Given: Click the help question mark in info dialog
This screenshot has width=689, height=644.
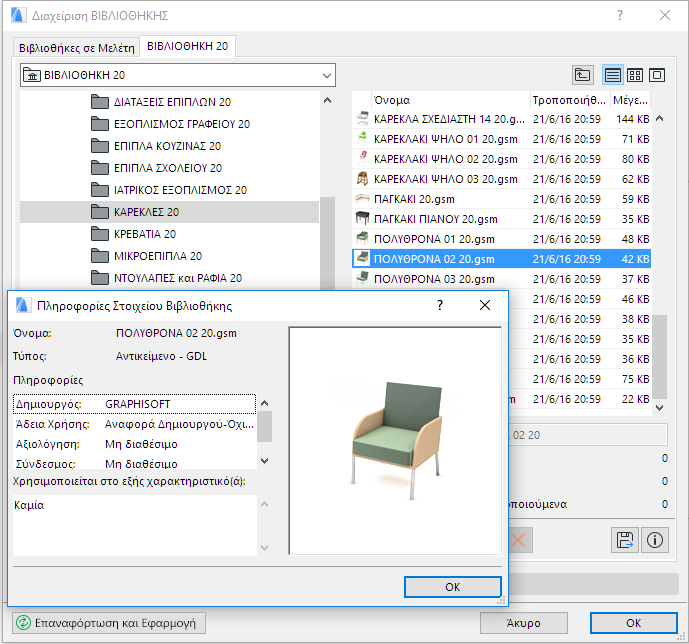Looking at the screenshot, I should tap(440, 305).
